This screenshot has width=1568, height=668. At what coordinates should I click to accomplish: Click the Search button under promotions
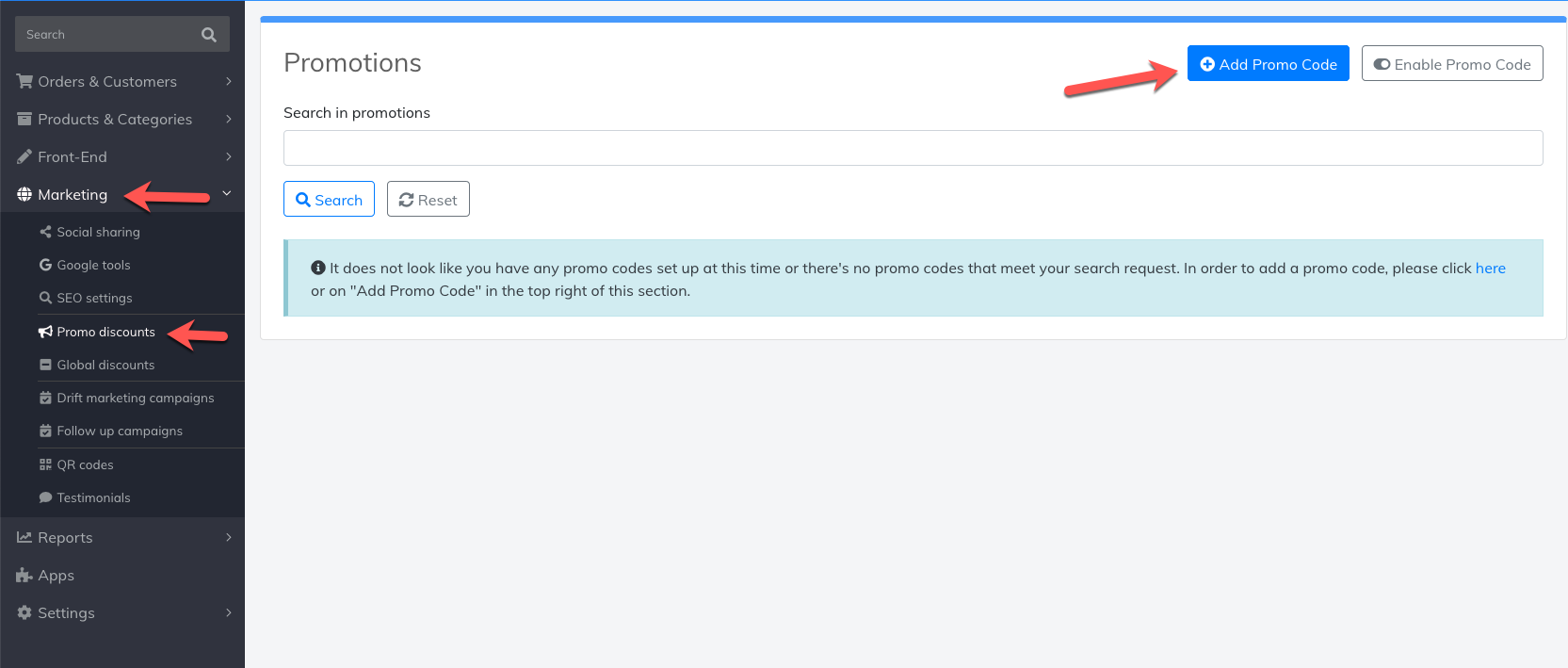coord(329,199)
